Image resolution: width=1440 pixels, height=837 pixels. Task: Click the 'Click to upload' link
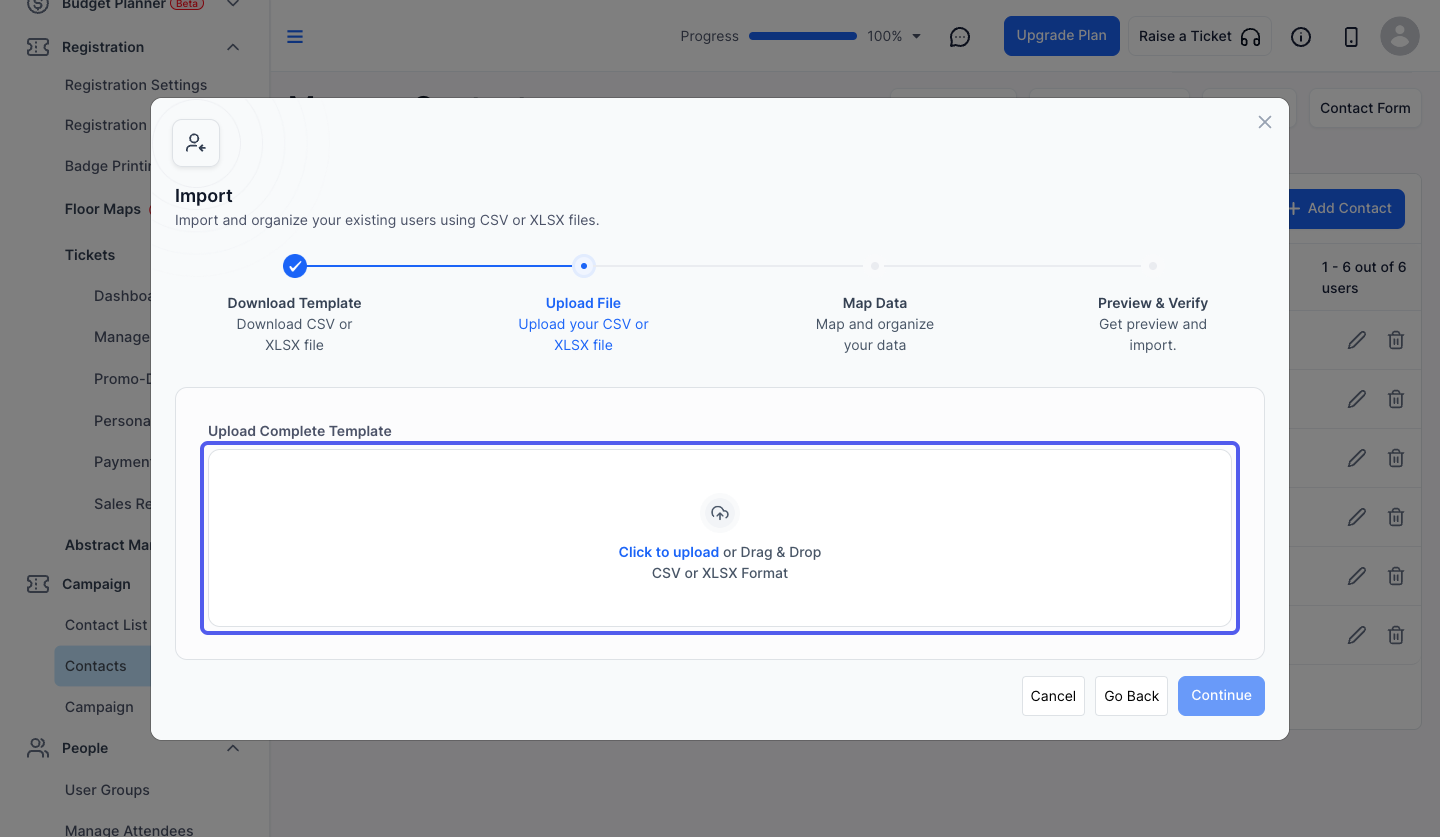[669, 552]
